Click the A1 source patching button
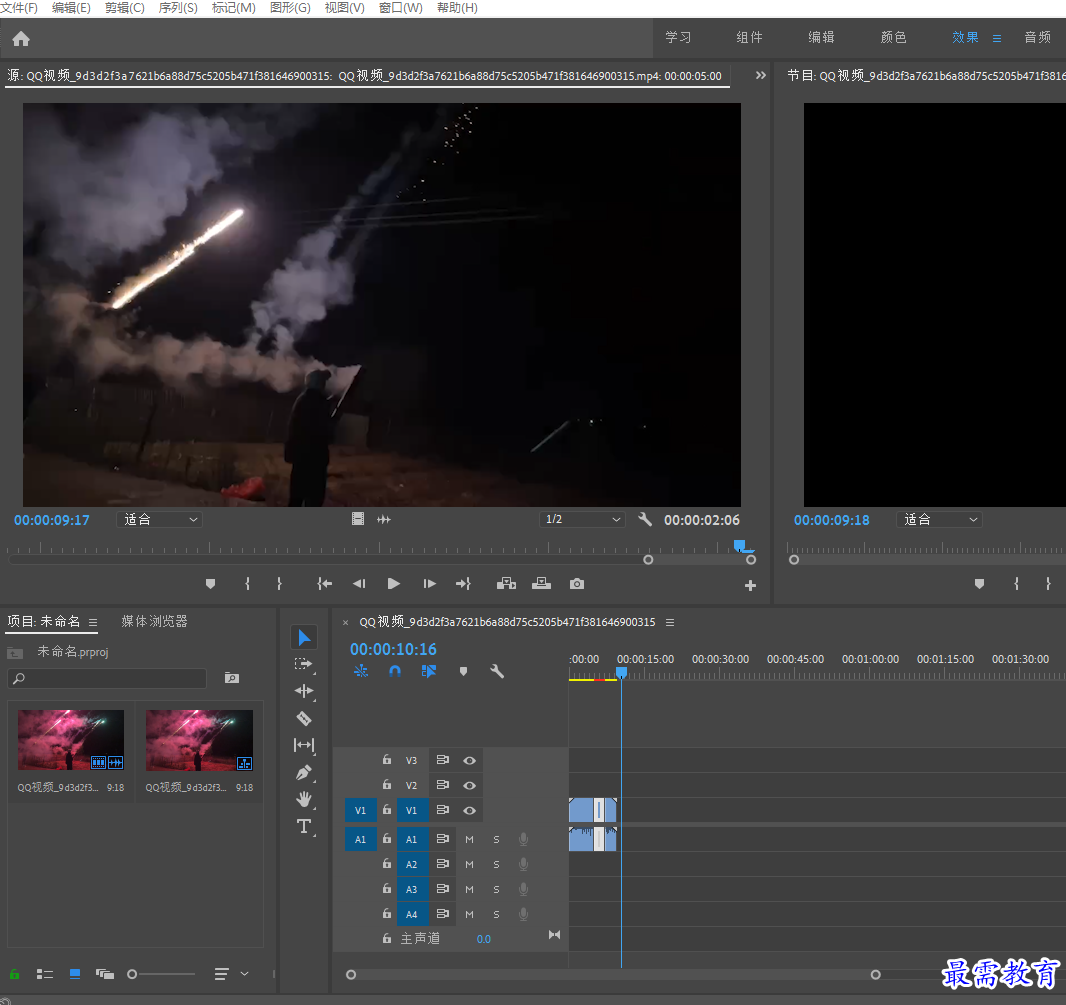The height and width of the screenshot is (1005, 1066). pyautogui.click(x=360, y=840)
